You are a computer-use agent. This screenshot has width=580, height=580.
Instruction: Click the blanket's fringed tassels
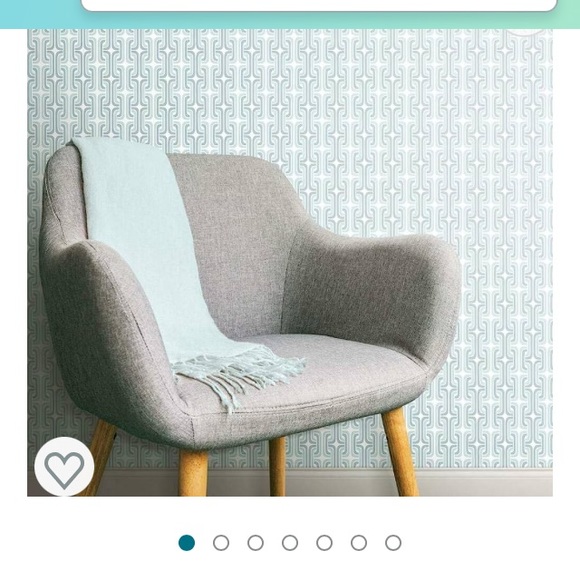click(237, 377)
